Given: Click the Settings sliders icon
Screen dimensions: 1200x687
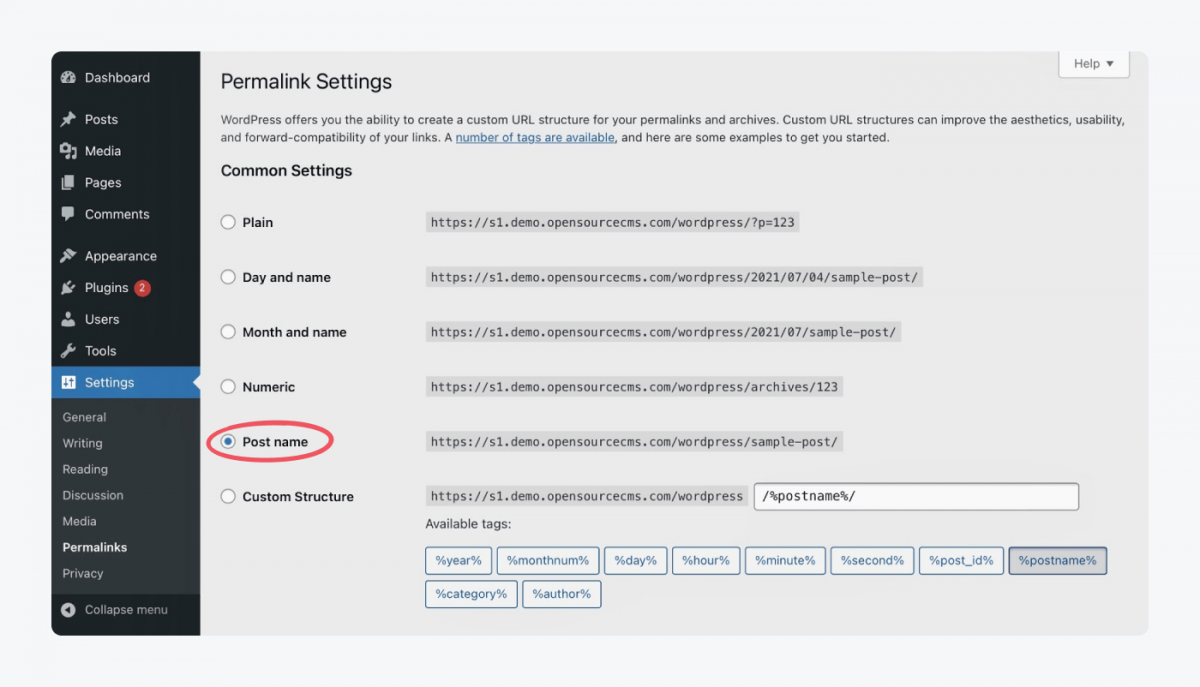Looking at the screenshot, I should pos(68,383).
